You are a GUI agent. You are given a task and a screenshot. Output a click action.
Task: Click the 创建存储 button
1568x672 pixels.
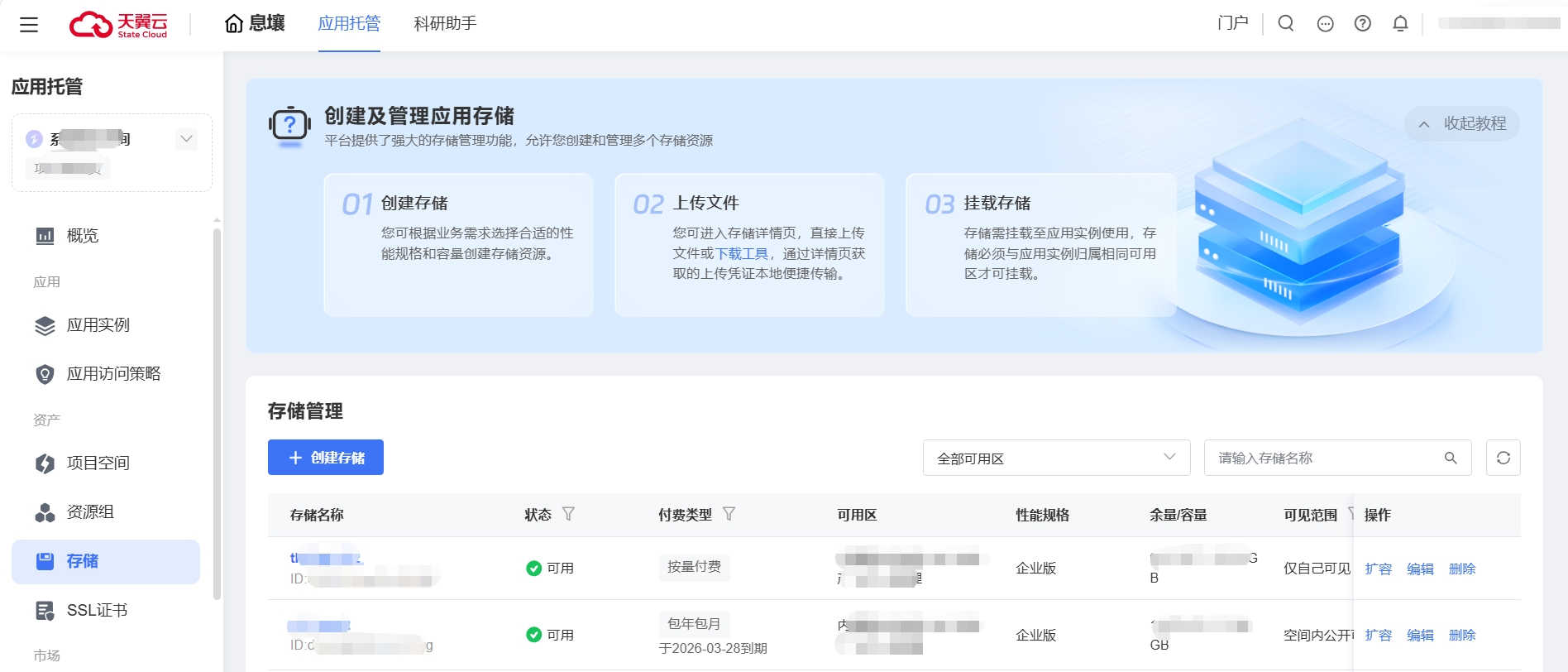coord(326,458)
